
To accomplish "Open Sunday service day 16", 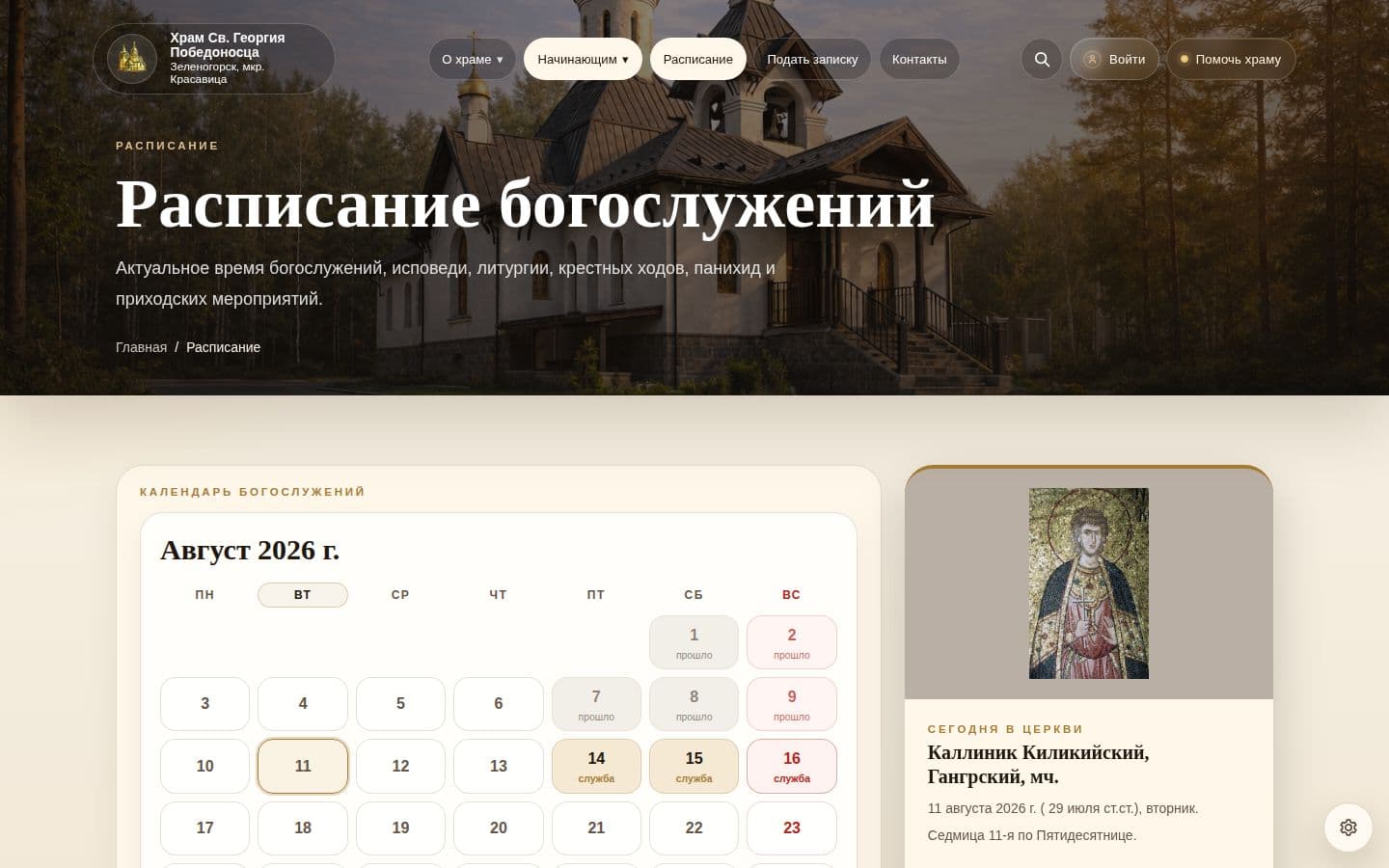I will pyautogui.click(x=792, y=766).
